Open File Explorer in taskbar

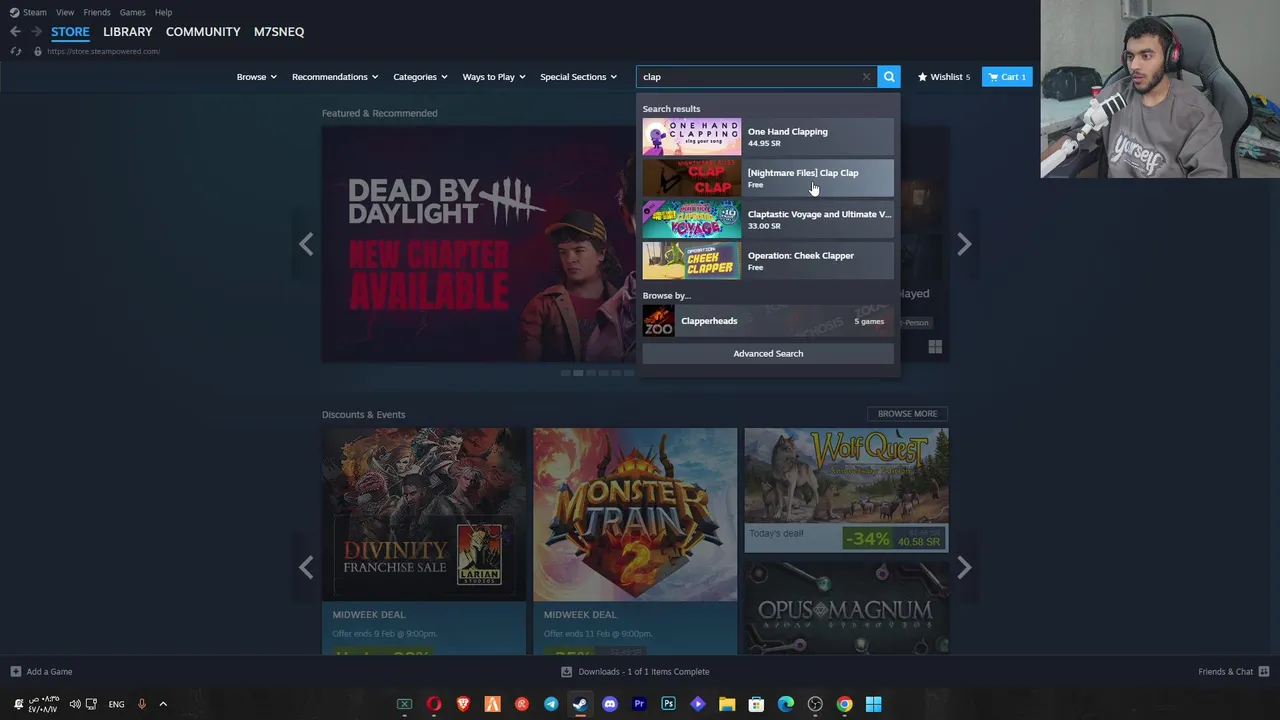(x=727, y=704)
